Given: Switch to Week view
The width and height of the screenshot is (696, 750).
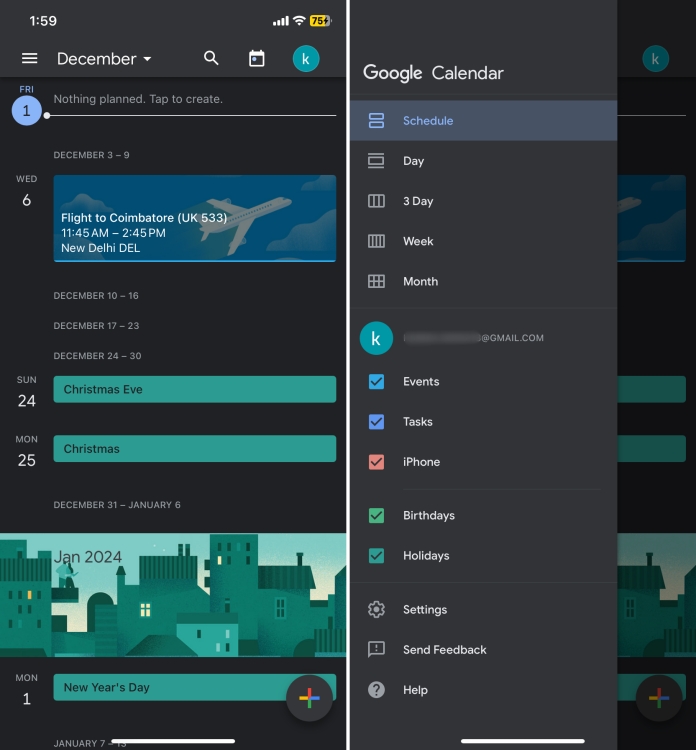Looking at the screenshot, I should point(484,241).
